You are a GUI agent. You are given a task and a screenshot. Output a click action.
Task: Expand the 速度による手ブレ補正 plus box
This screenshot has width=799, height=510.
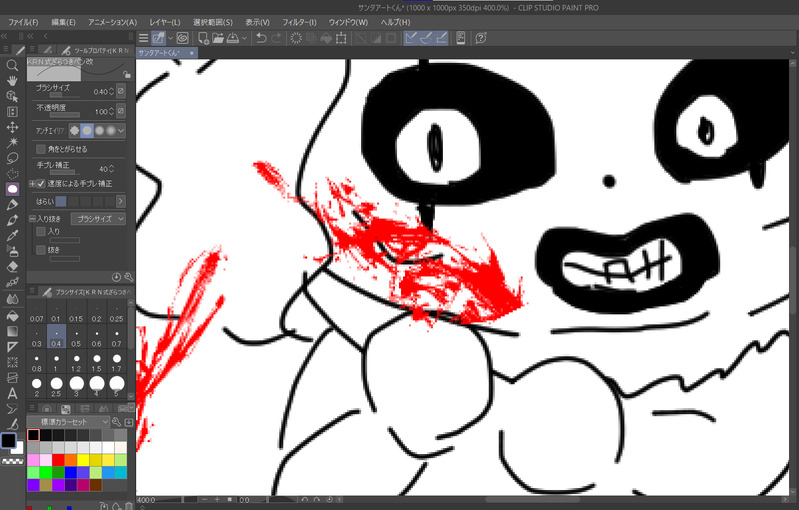[32, 183]
